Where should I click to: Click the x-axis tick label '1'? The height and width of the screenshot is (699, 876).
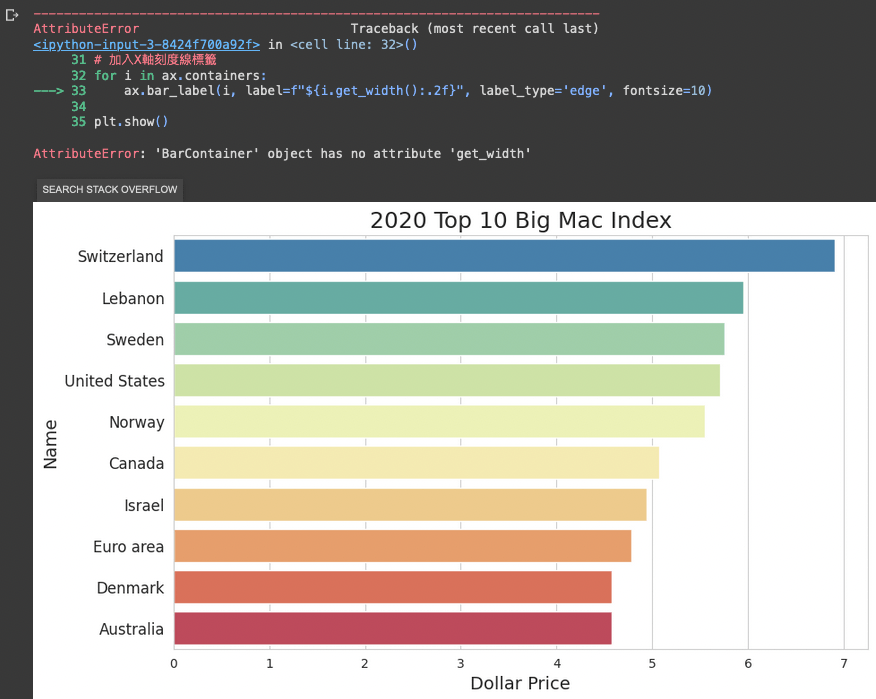point(270,663)
